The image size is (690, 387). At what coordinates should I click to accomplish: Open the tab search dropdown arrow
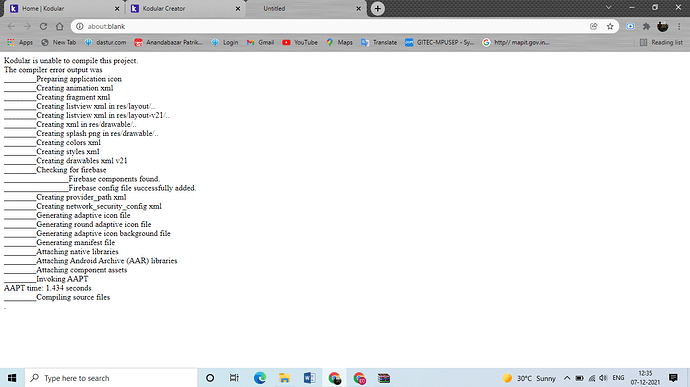[x=609, y=7]
